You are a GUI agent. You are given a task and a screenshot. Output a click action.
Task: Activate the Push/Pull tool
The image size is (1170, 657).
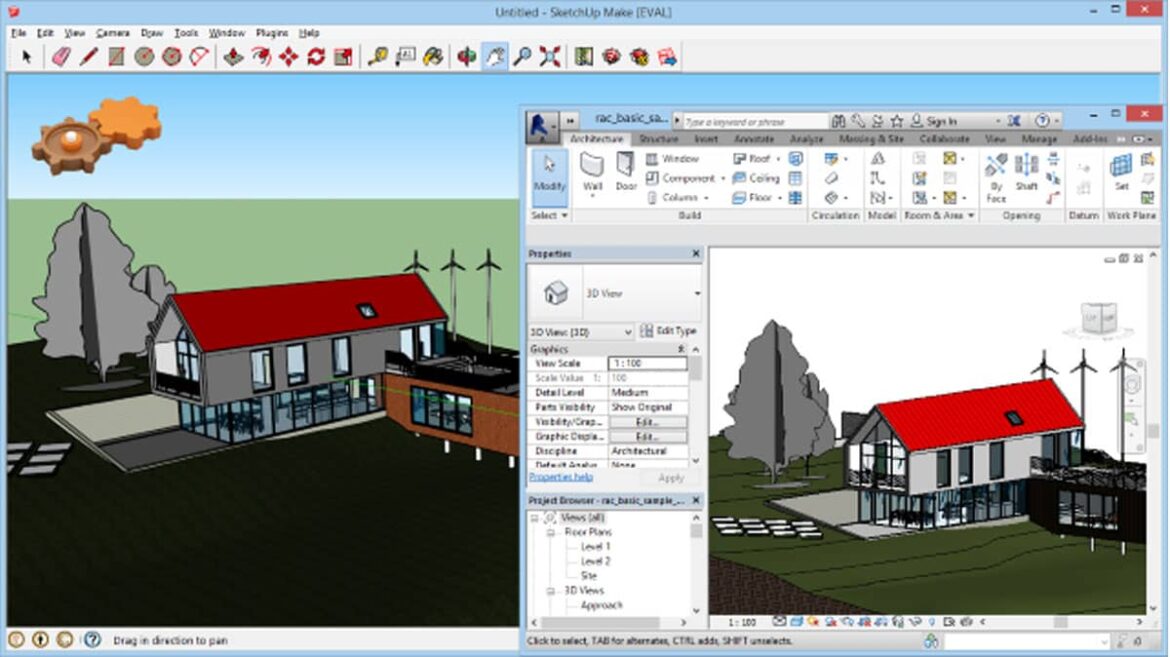point(232,57)
